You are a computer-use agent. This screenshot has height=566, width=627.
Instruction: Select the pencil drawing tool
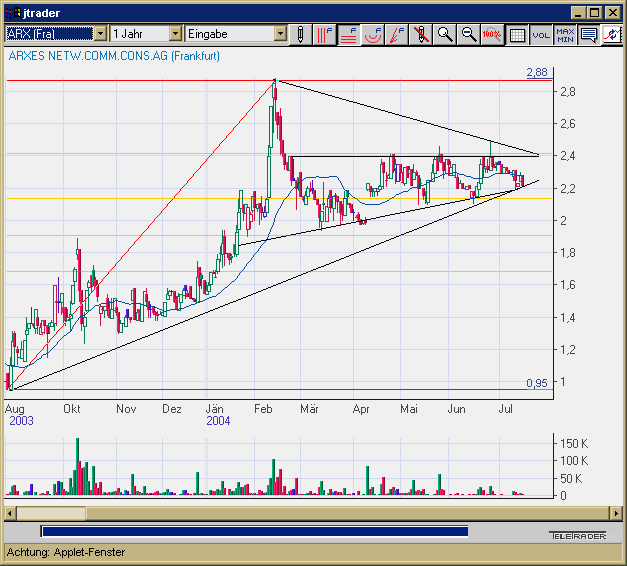[300, 34]
